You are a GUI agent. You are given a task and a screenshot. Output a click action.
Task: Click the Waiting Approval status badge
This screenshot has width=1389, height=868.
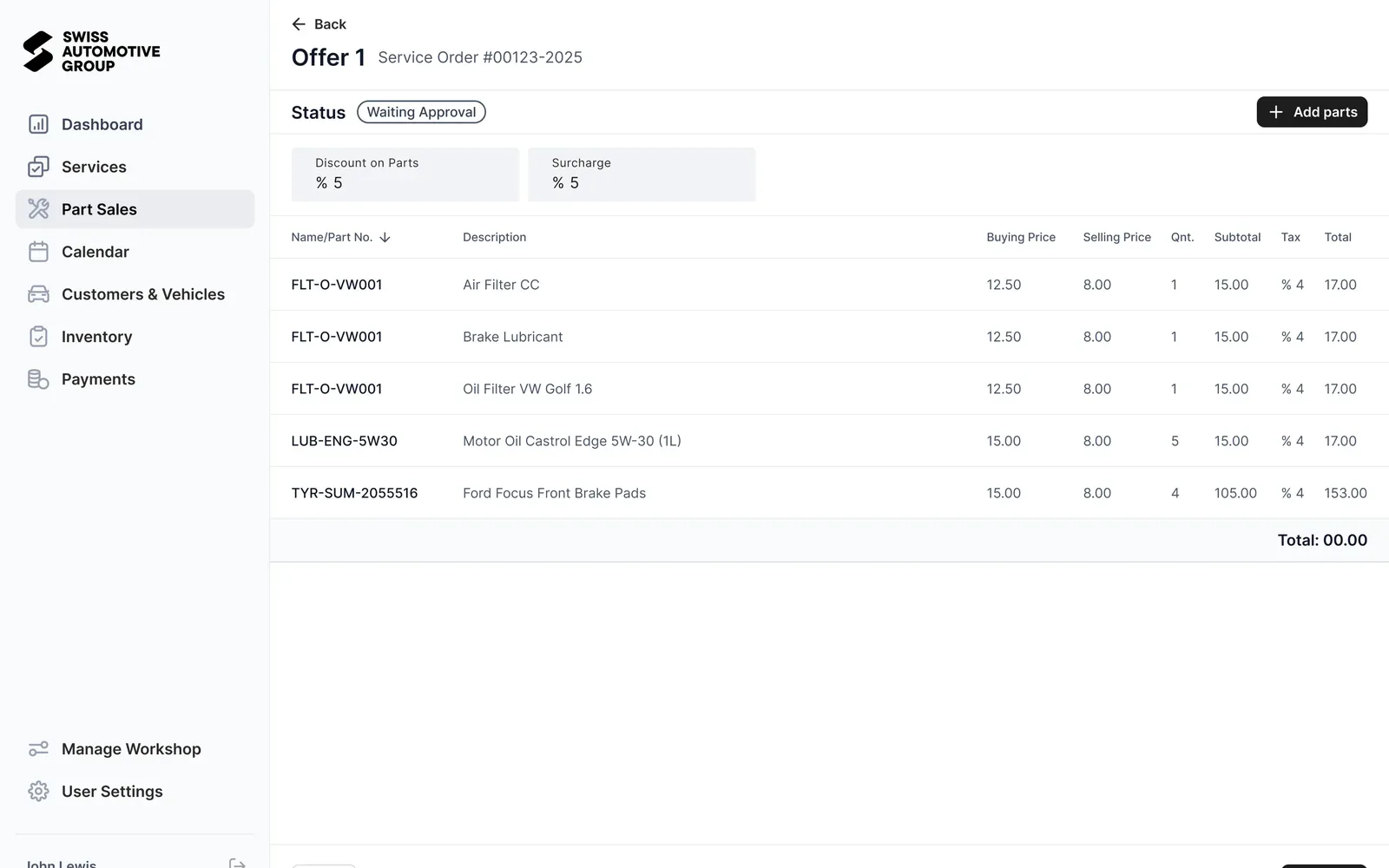pyautogui.click(x=421, y=112)
